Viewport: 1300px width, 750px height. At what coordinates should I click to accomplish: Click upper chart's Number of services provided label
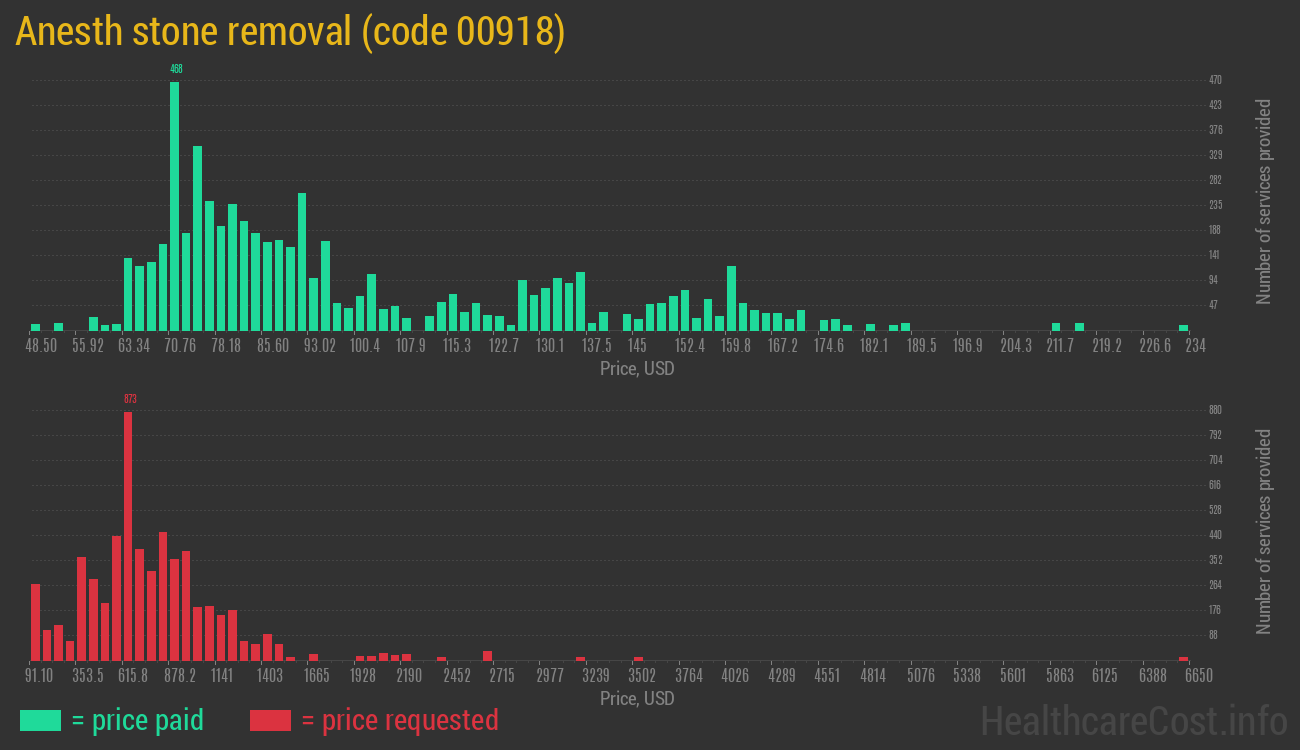(x=1264, y=202)
